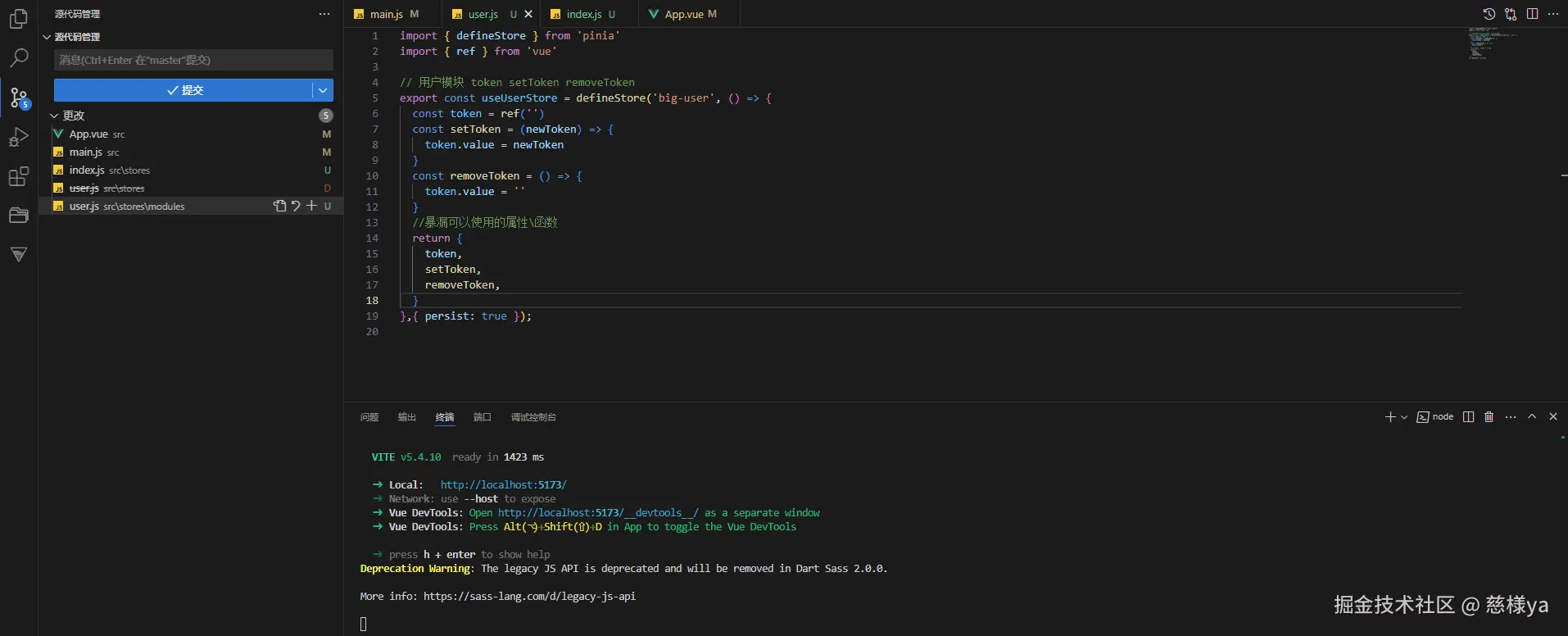The width and height of the screenshot is (1568, 636).
Task: Open the Explorer view in activity bar
Action: 18,18
